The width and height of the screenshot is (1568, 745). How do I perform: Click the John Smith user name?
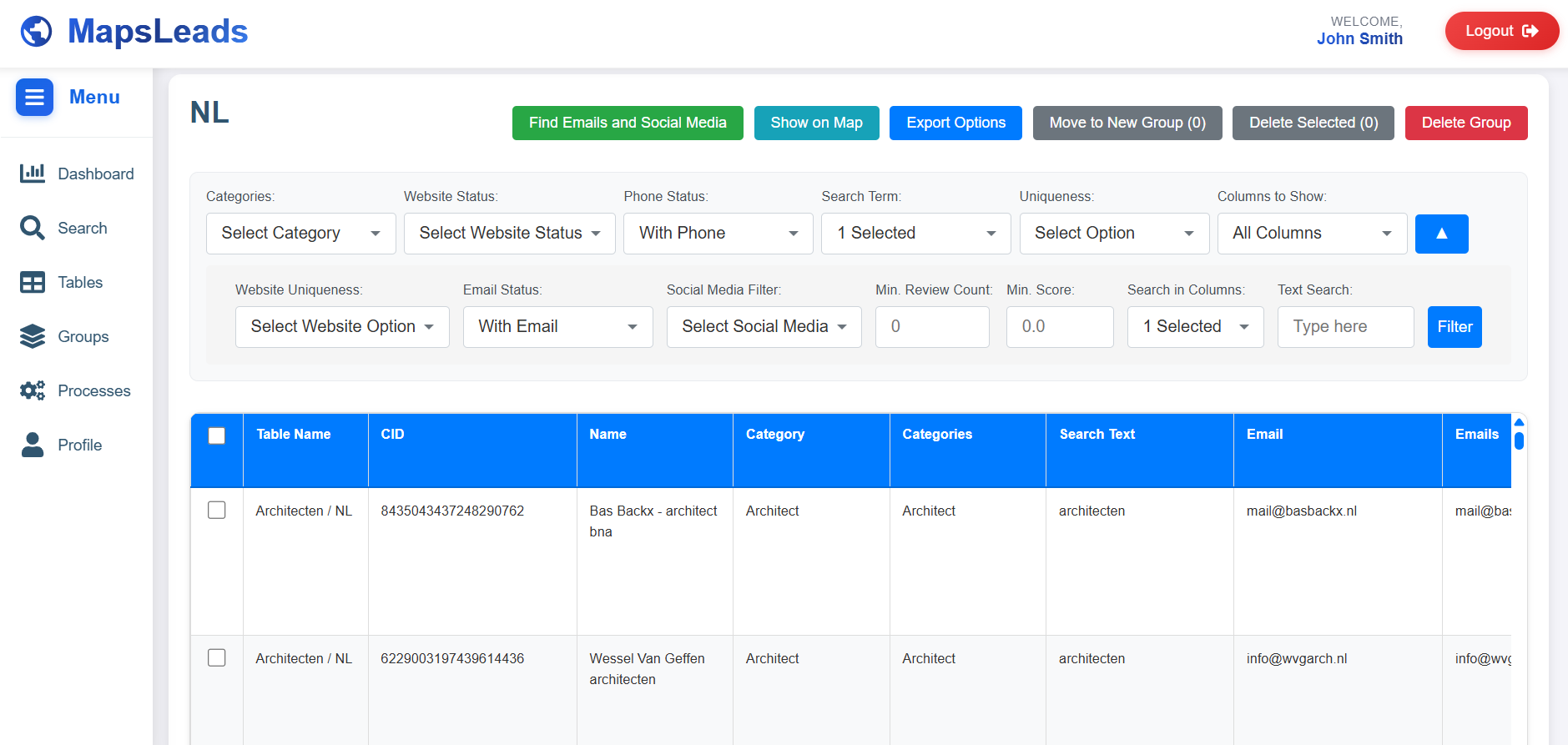coord(1359,39)
